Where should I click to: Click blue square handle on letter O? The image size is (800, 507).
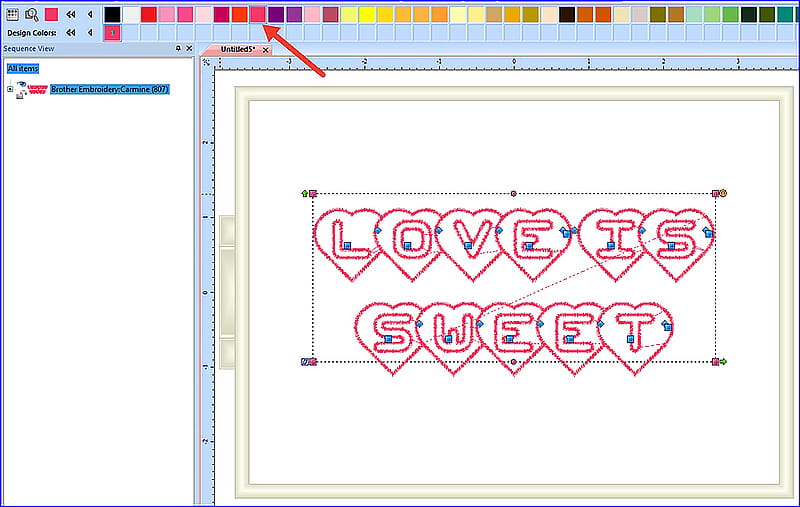point(407,246)
